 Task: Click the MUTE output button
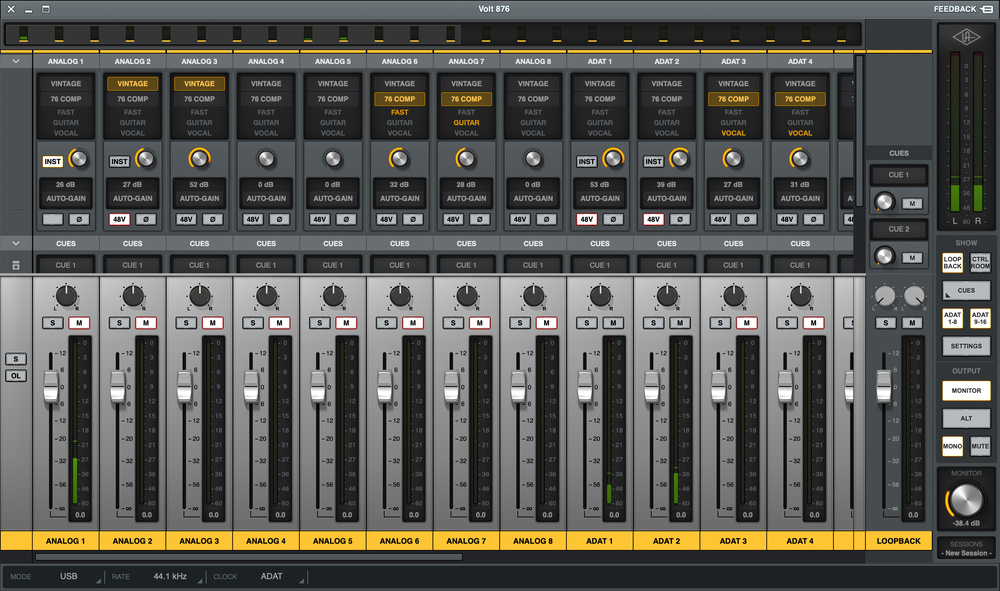[980, 446]
